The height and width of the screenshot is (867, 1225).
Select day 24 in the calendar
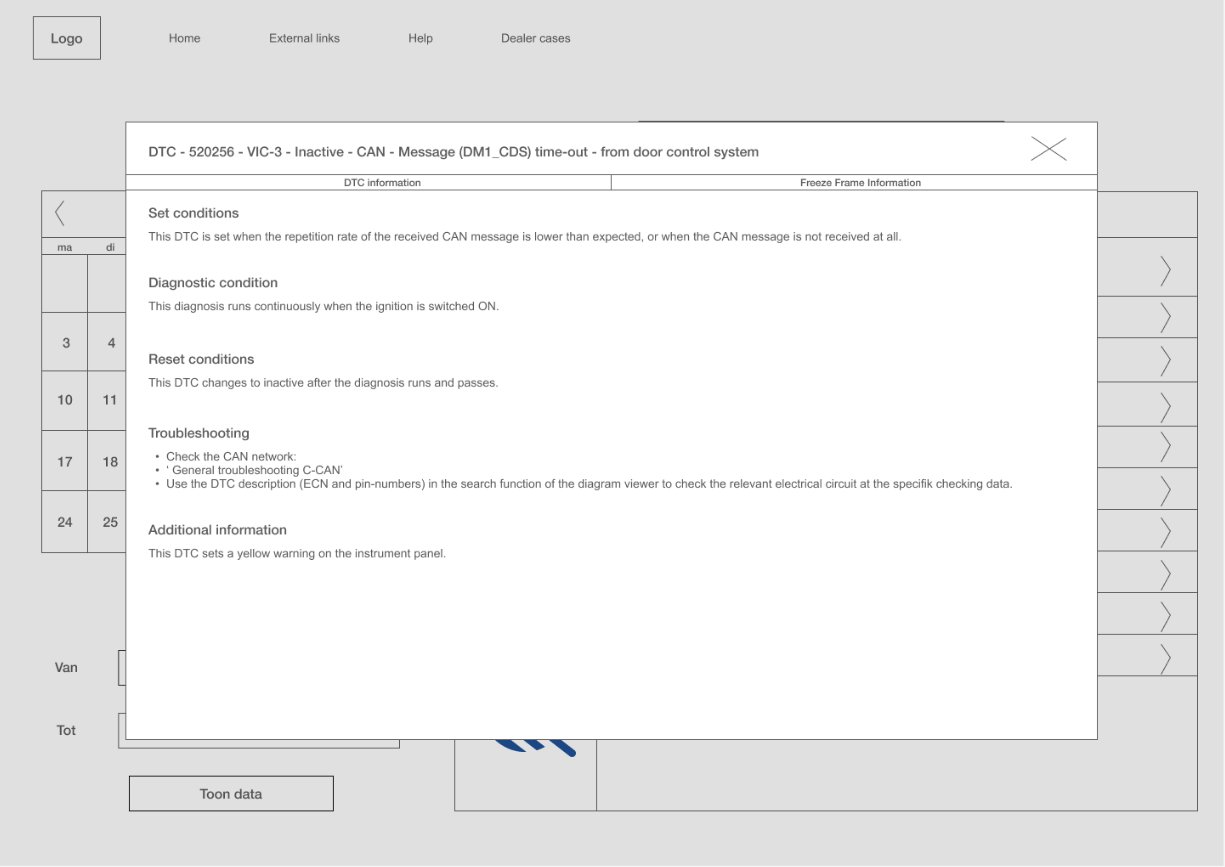[x=65, y=522]
